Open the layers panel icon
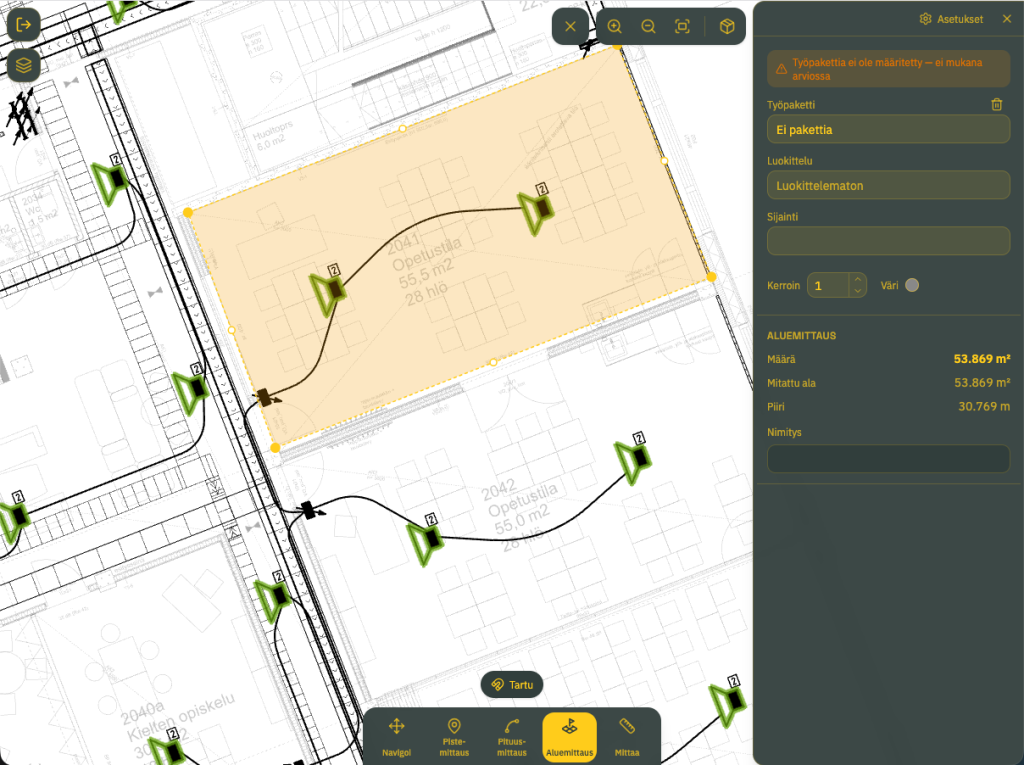1024x765 pixels. [x=24, y=65]
